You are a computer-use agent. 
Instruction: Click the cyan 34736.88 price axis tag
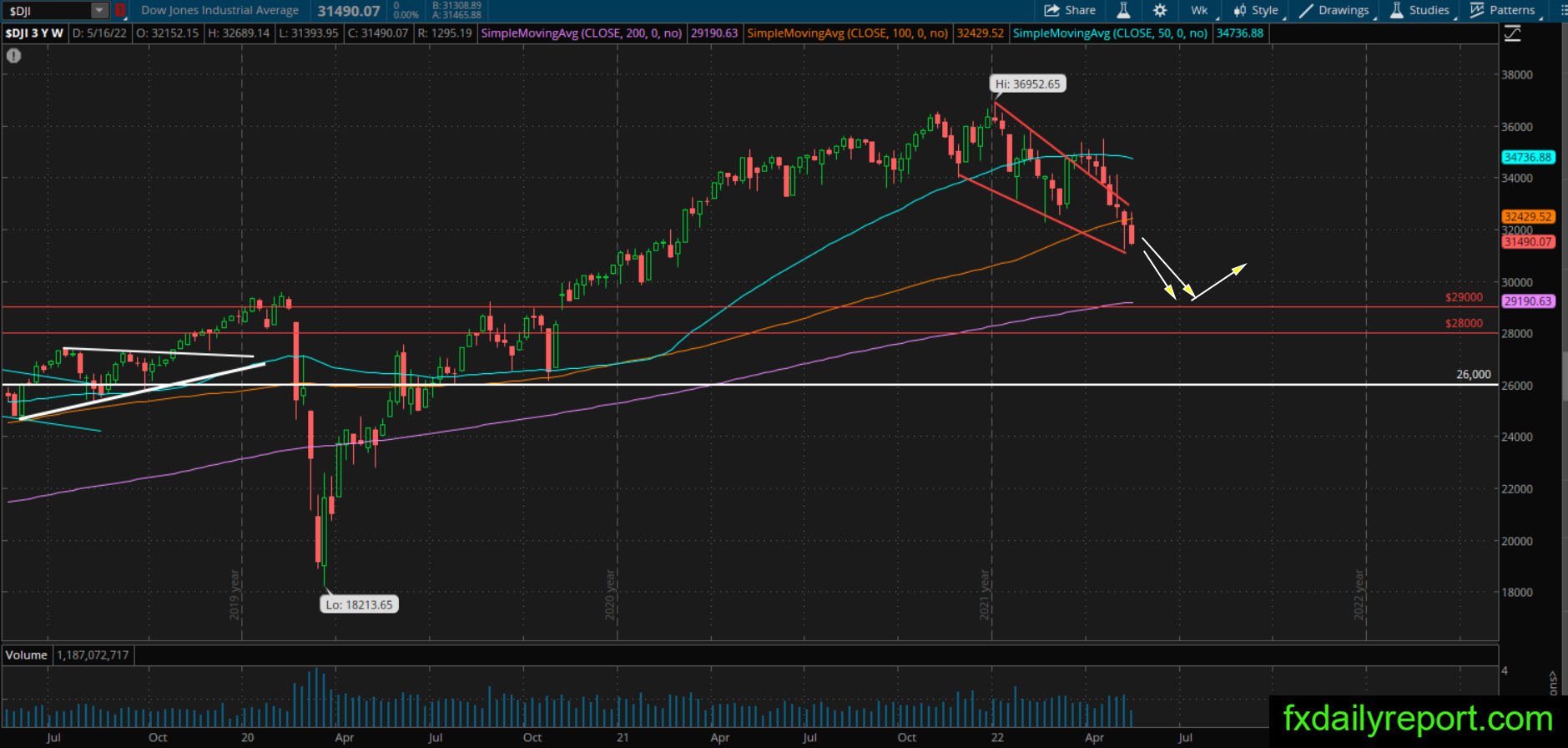[x=1527, y=157]
